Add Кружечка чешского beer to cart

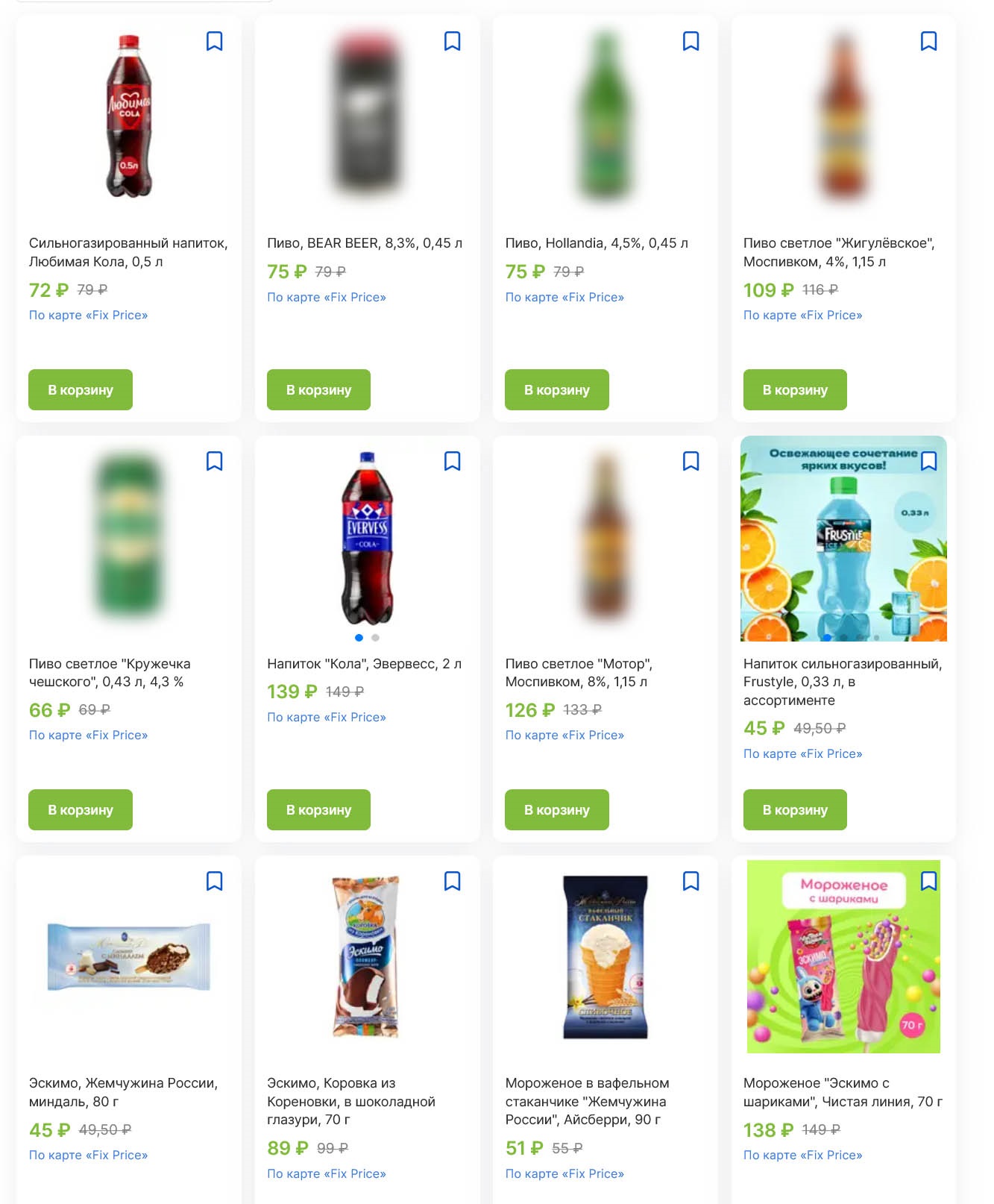81,809
